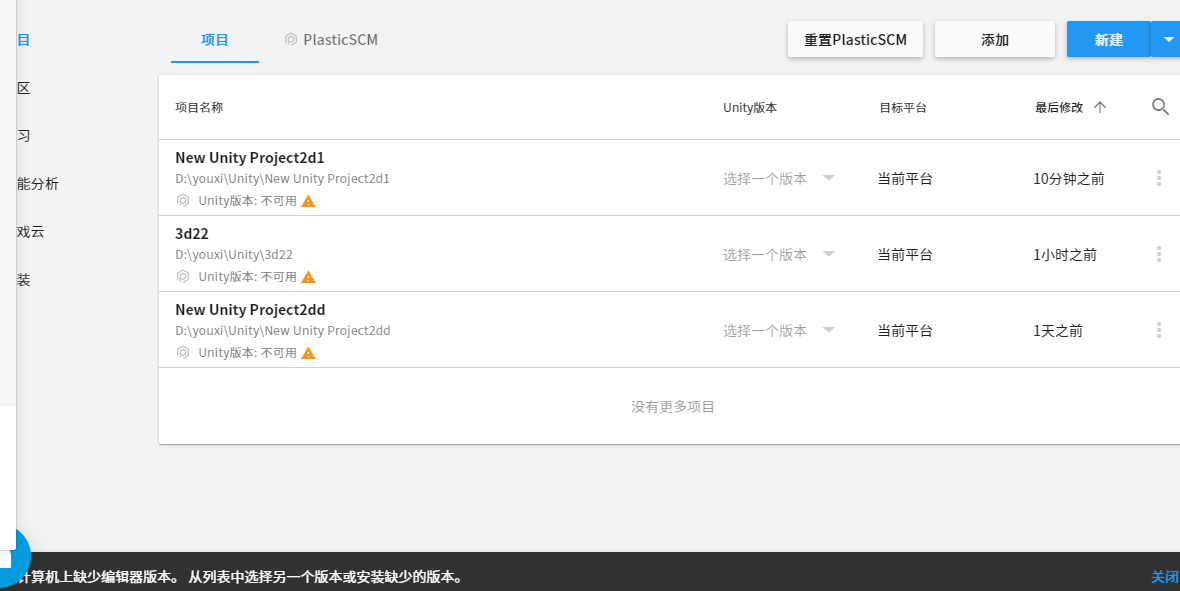This screenshot has height=591, width=1180.
Task: Open the search icon in table header
Action: (1160, 107)
